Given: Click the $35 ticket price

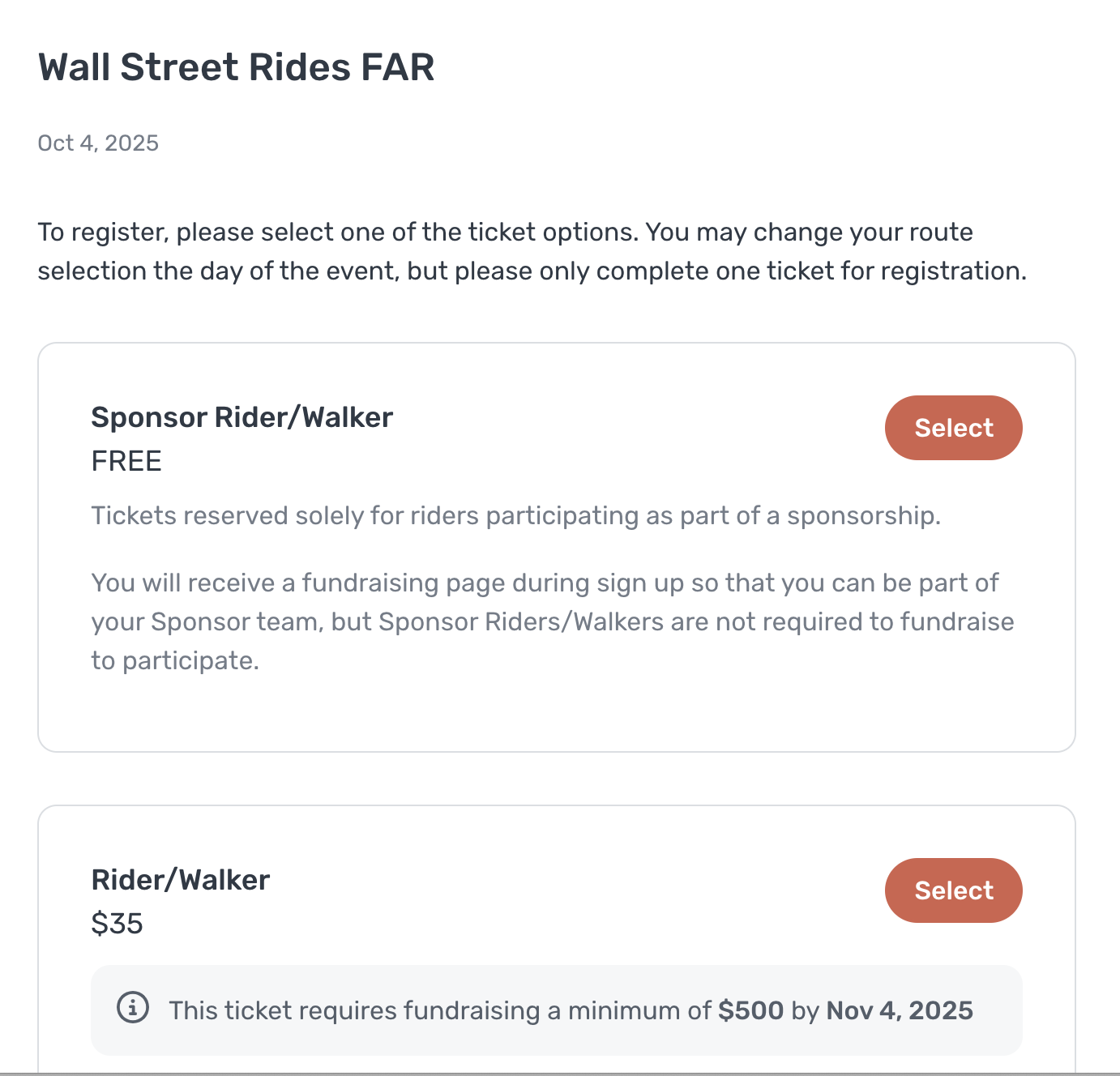Looking at the screenshot, I should tap(117, 924).
